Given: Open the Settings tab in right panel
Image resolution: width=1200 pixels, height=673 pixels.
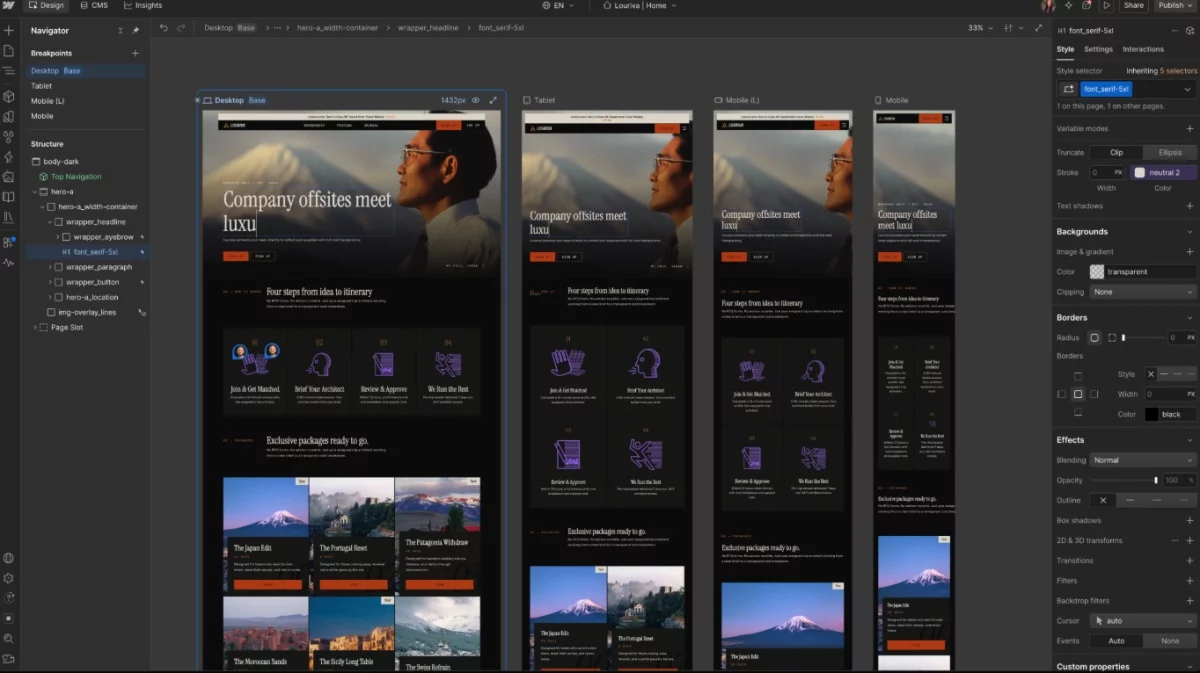Looking at the screenshot, I should (x=1098, y=49).
